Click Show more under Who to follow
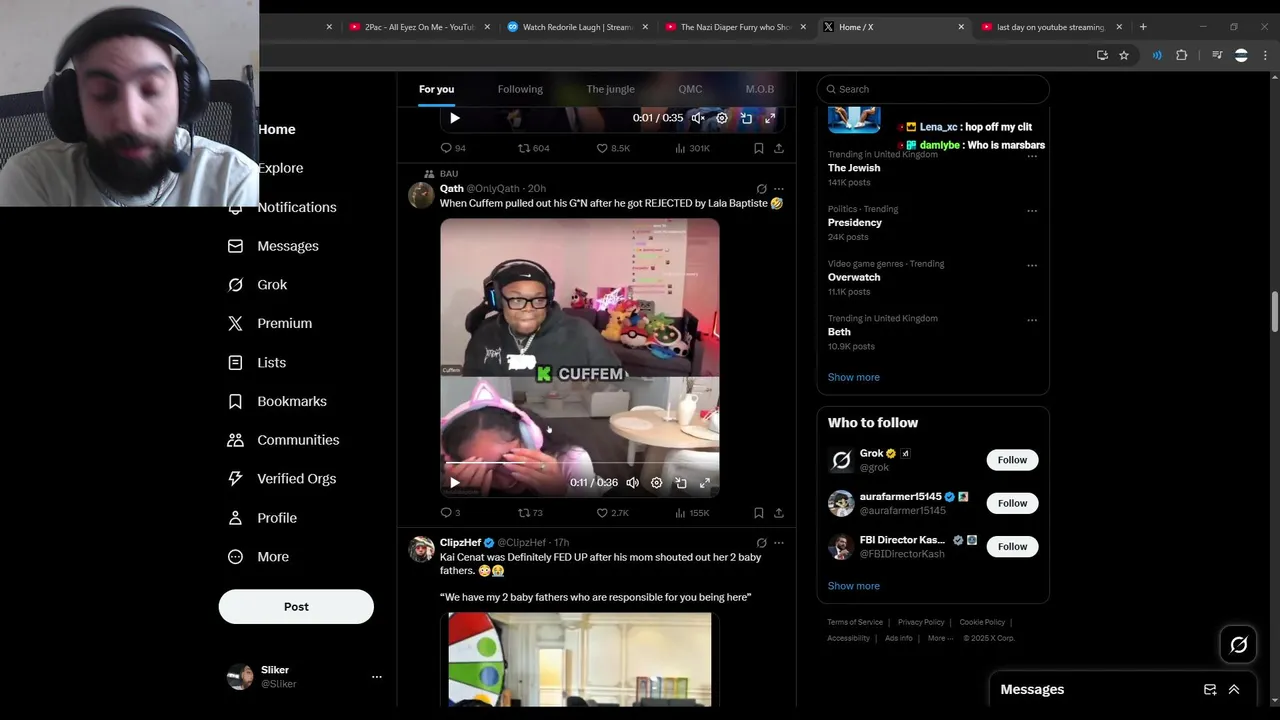 [853, 586]
